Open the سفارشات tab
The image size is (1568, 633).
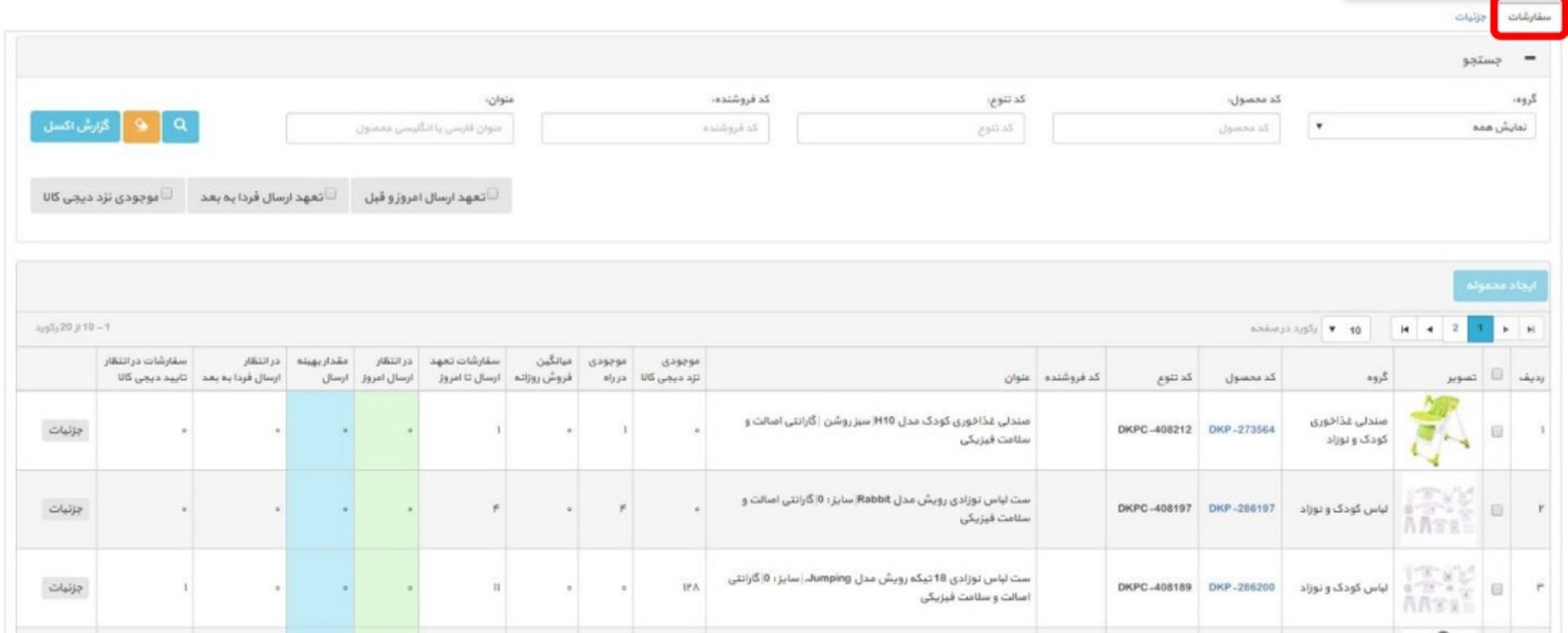coord(1529,17)
